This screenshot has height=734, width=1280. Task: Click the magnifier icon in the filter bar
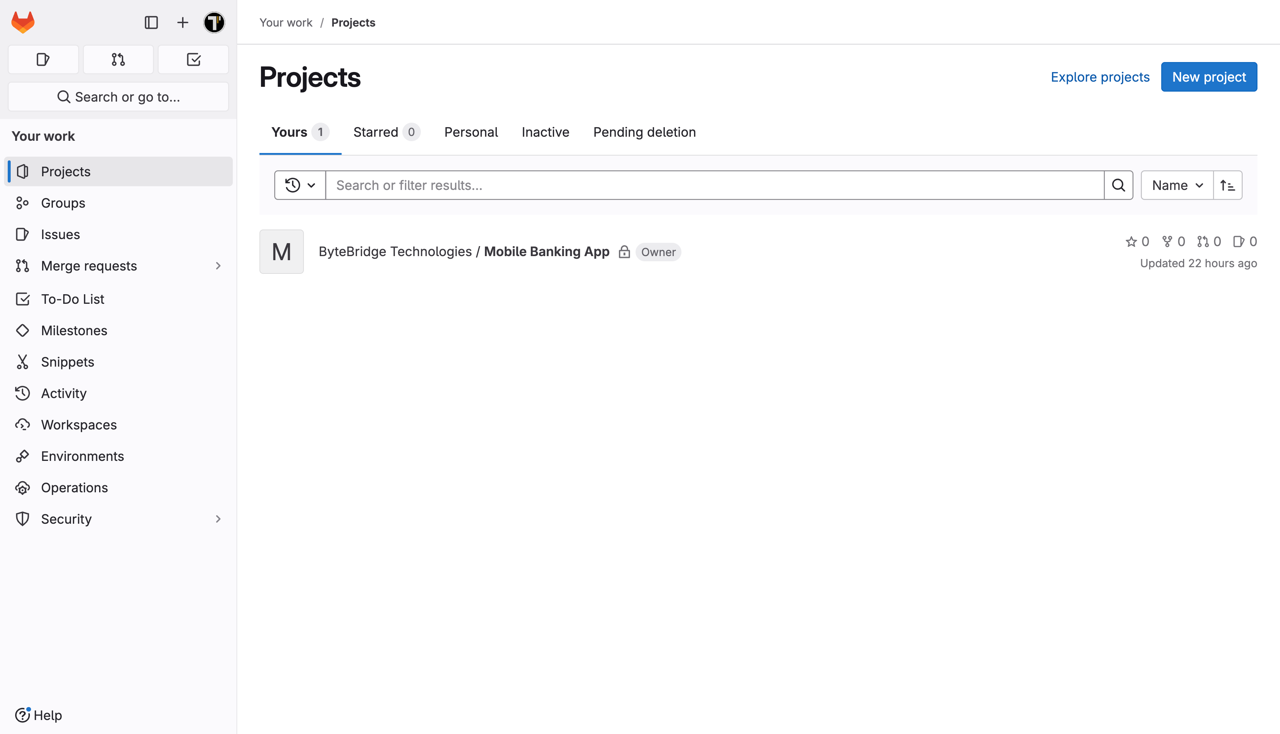pos(1118,185)
